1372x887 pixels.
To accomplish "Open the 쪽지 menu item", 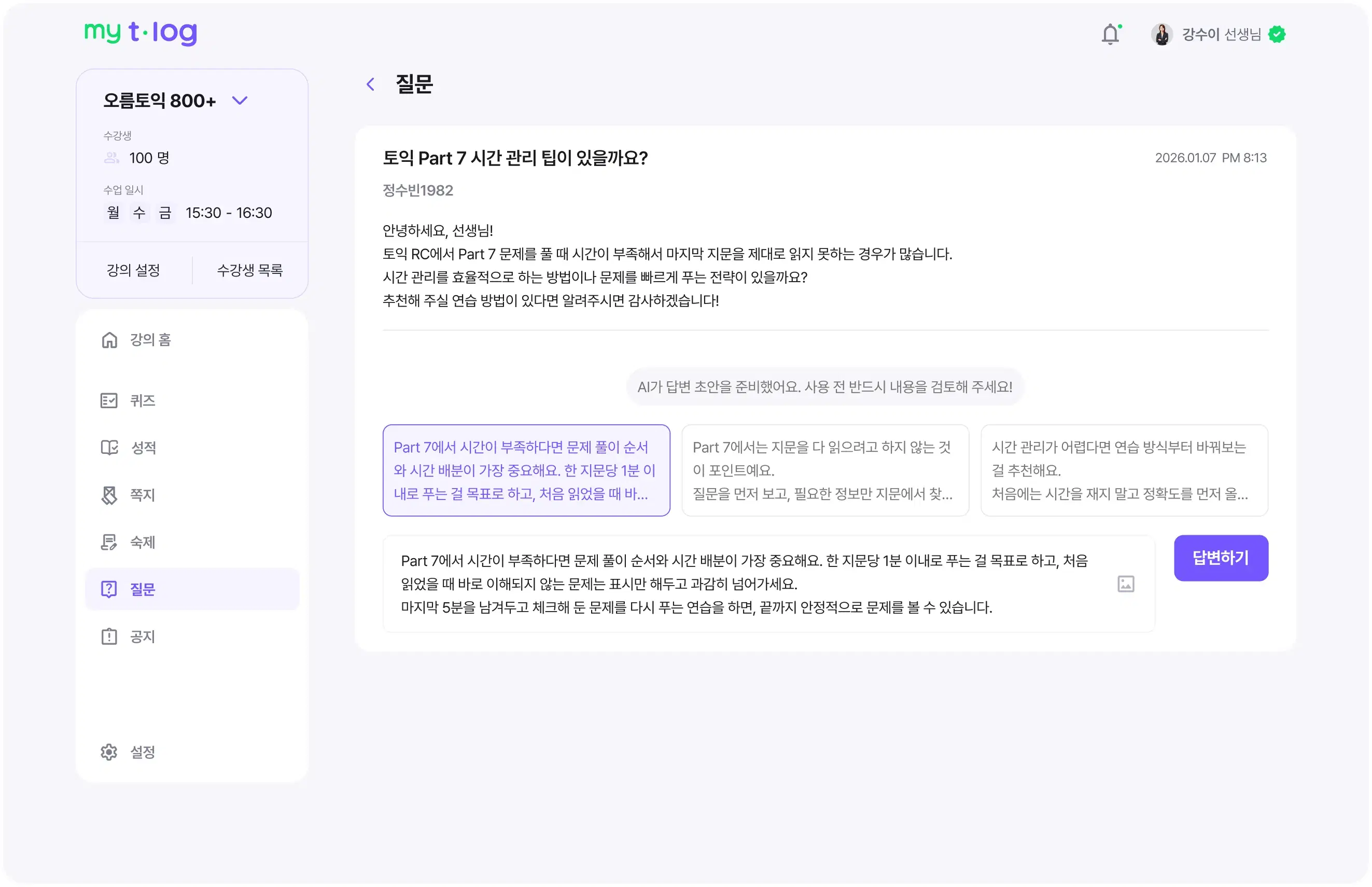I will pyautogui.click(x=192, y=495).
